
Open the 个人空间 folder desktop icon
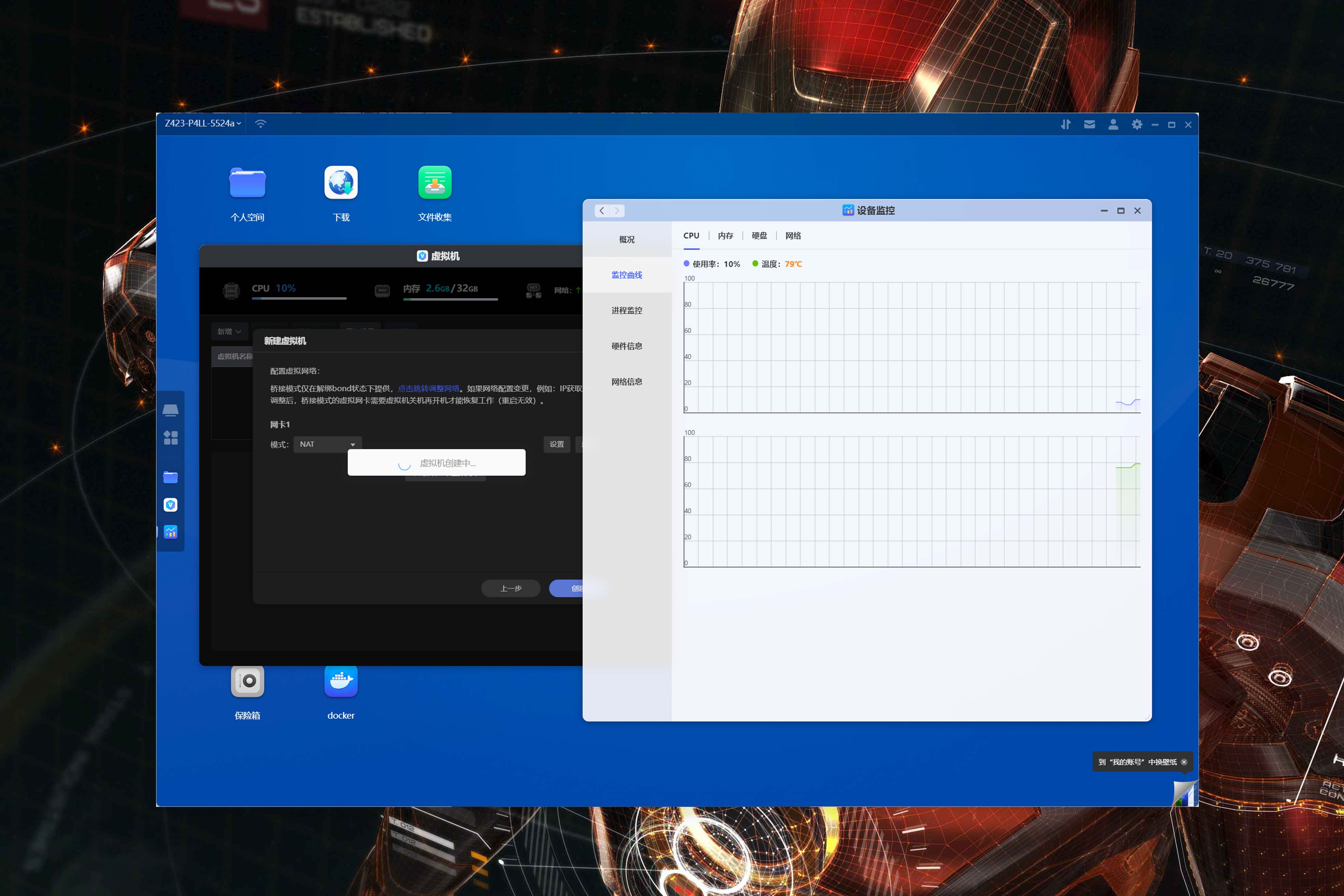[248, 183]
